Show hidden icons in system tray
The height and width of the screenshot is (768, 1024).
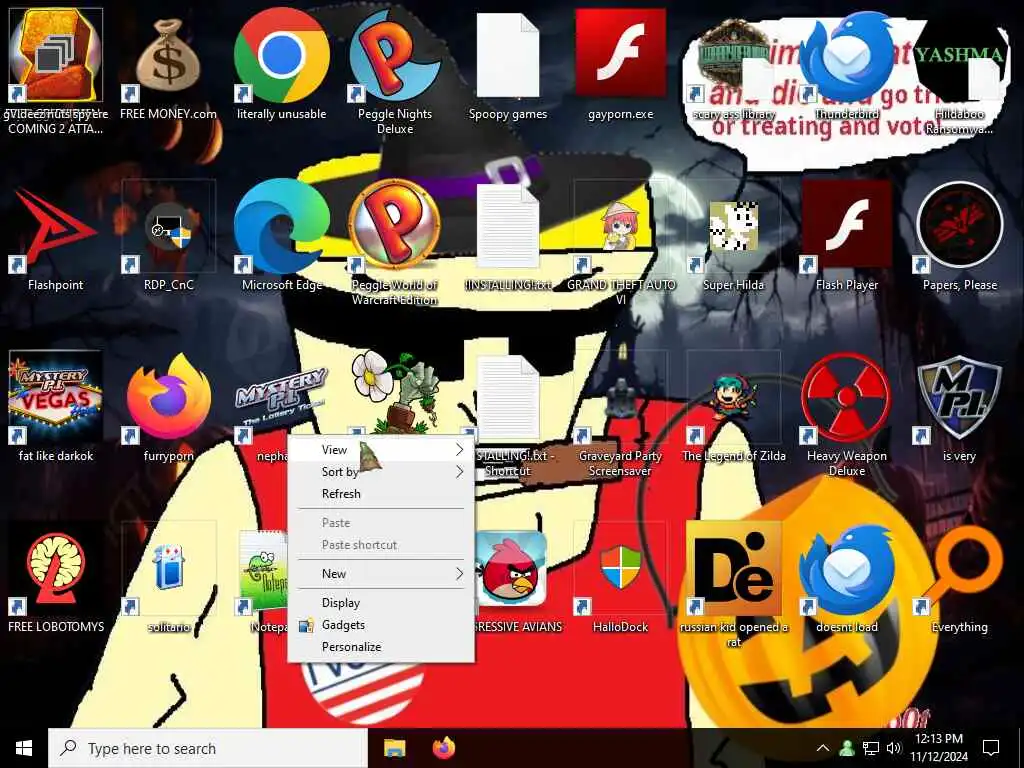[x=823, y=748]
